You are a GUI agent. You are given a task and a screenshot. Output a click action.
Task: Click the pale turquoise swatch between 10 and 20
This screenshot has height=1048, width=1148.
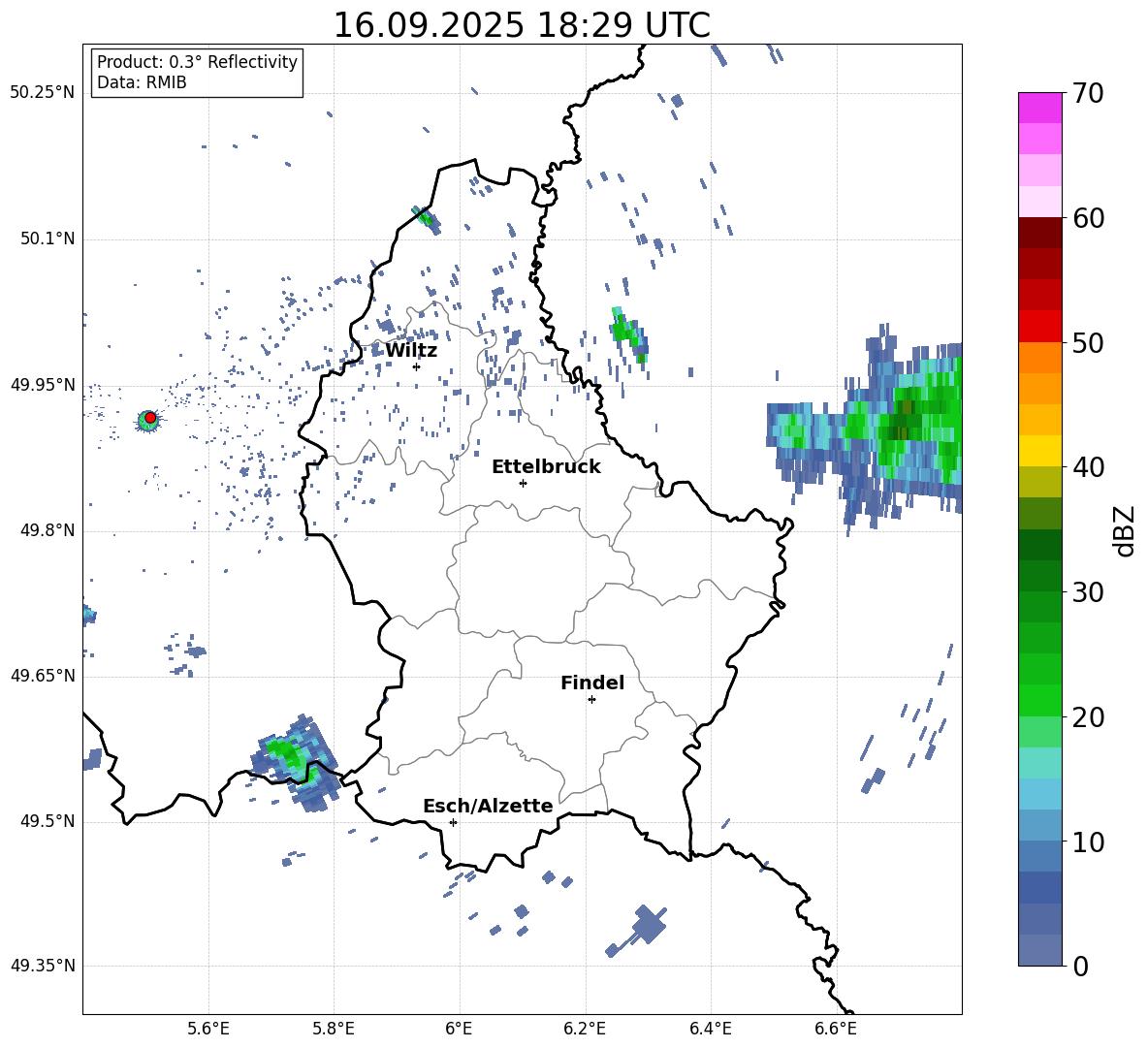(1039, 763)
